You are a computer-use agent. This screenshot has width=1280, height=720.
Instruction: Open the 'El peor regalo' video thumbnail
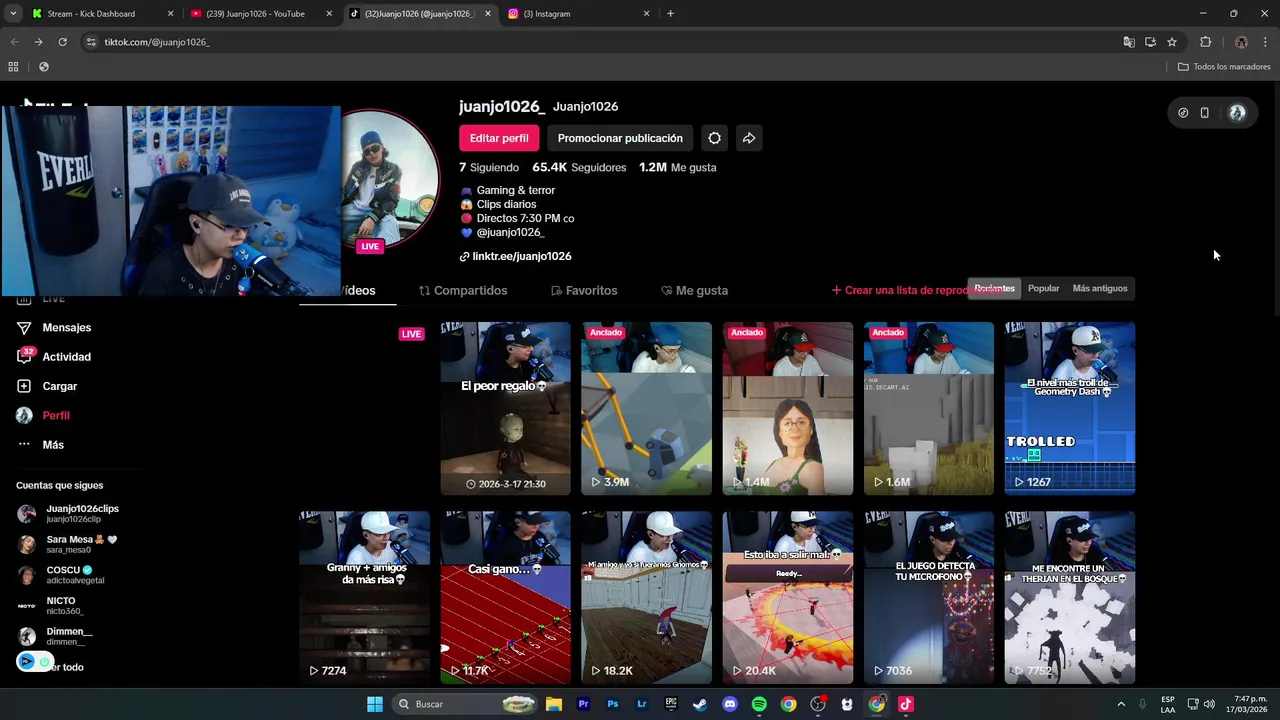pos(505,408)
